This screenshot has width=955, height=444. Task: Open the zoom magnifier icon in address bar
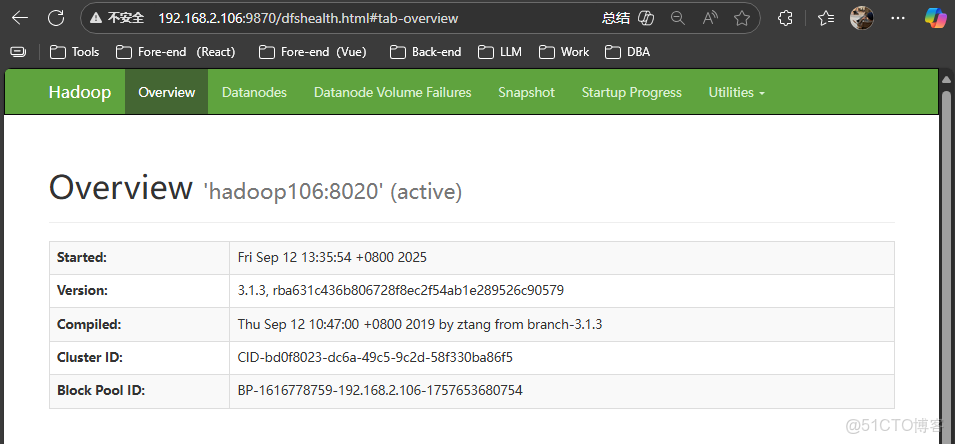point(677,18)
